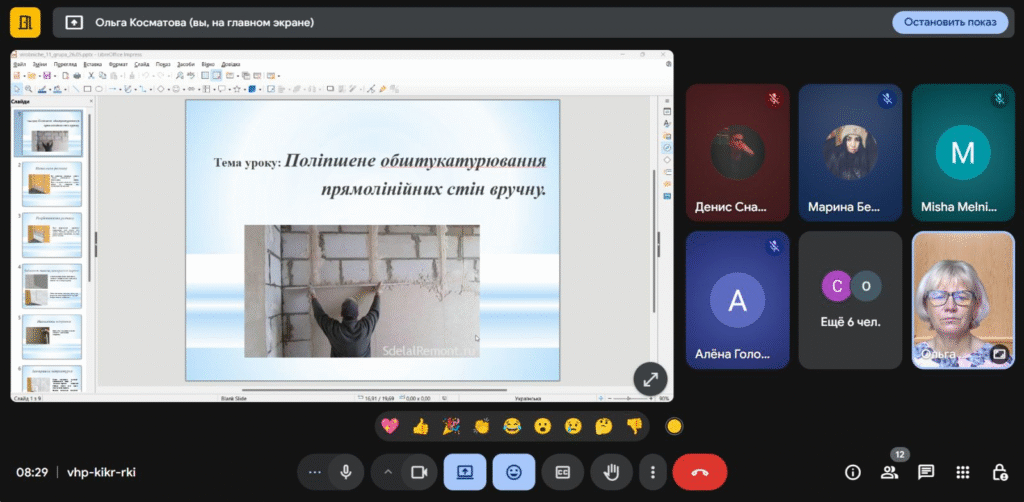The width and height of the screenshot is (1024, 502).
Task: Leave the call with red hang-up button
Action: coord(700,472)
